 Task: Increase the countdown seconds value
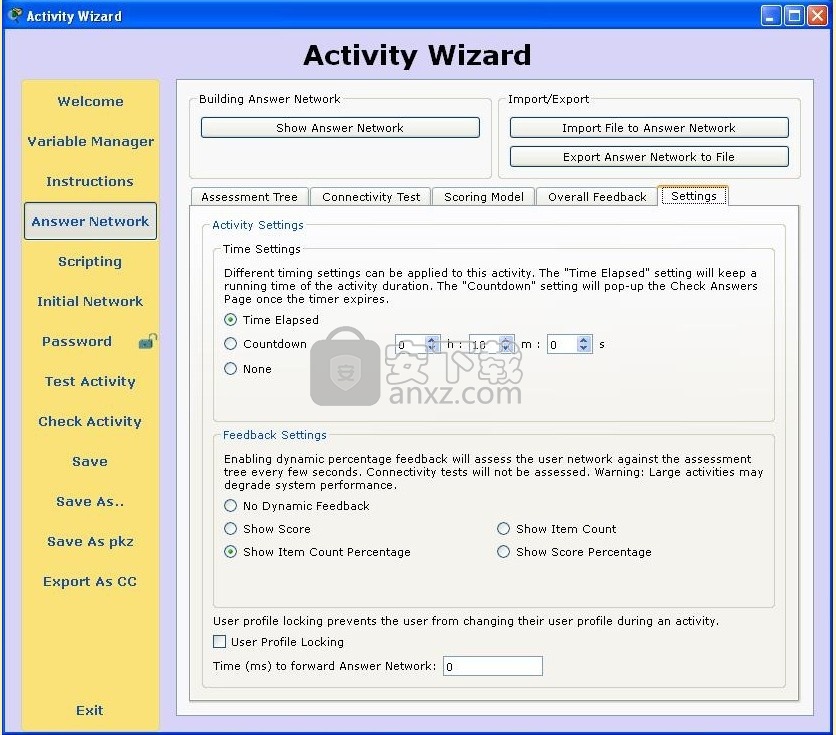coord(584,340)
